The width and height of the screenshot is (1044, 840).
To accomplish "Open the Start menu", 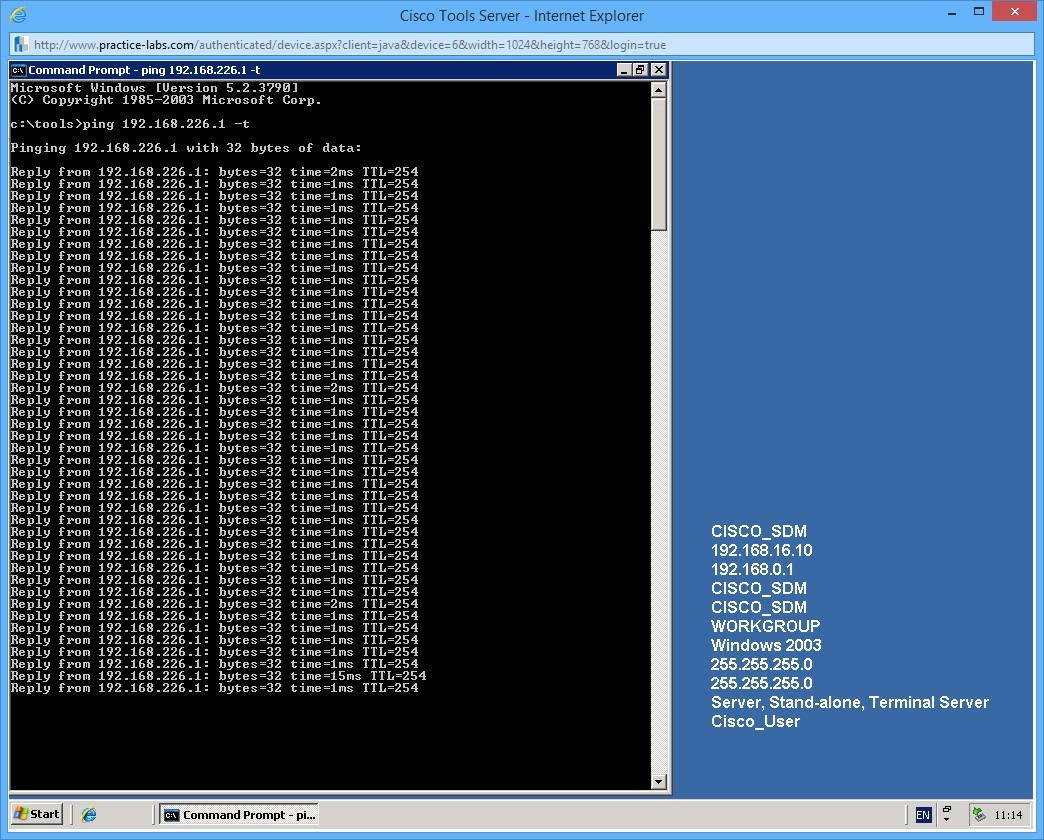I will pos(35,814).
